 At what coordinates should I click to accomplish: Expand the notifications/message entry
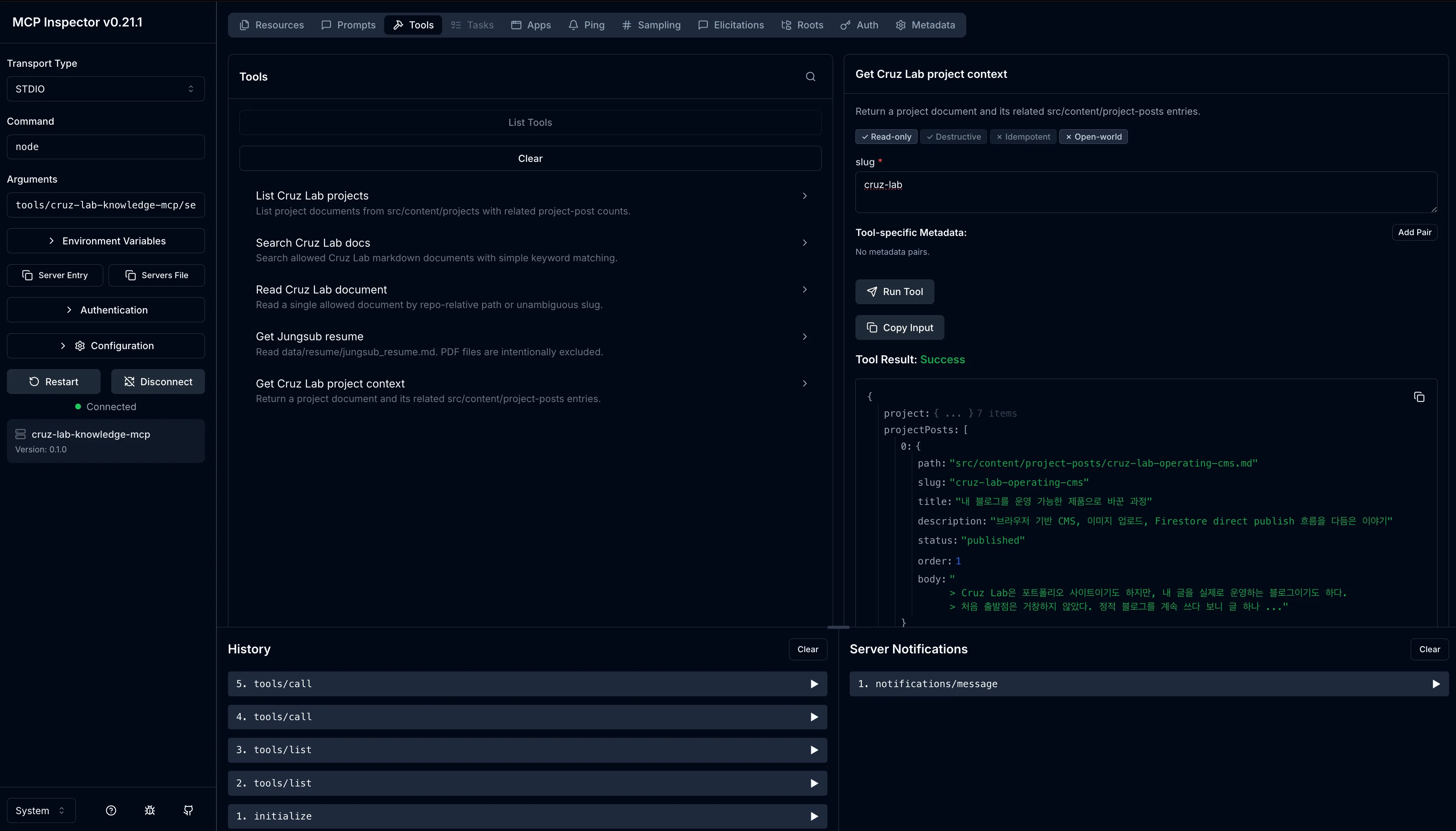click(1149, 684)
